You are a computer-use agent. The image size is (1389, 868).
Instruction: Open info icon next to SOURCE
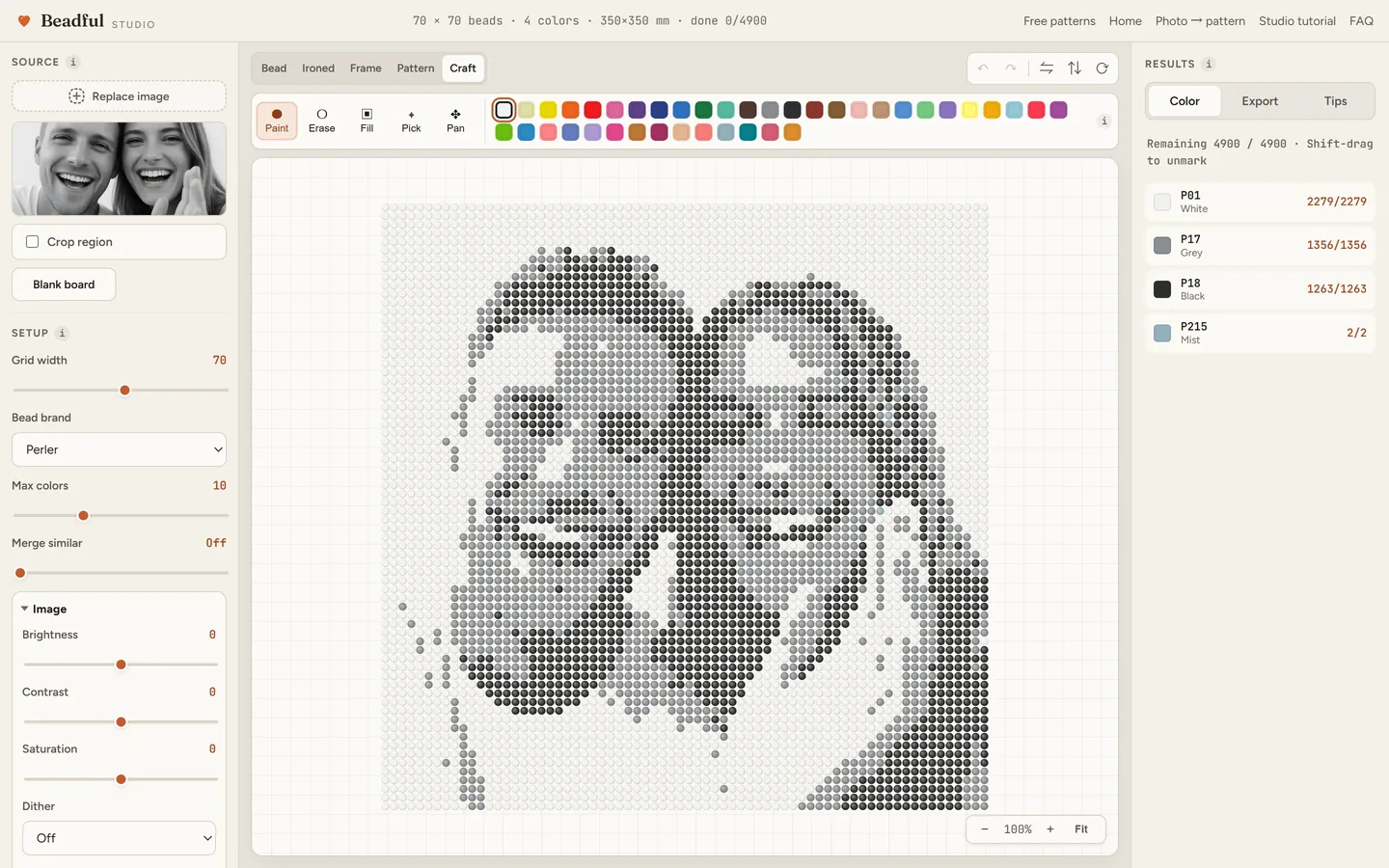pyautogui.click(x=73, y=62)
